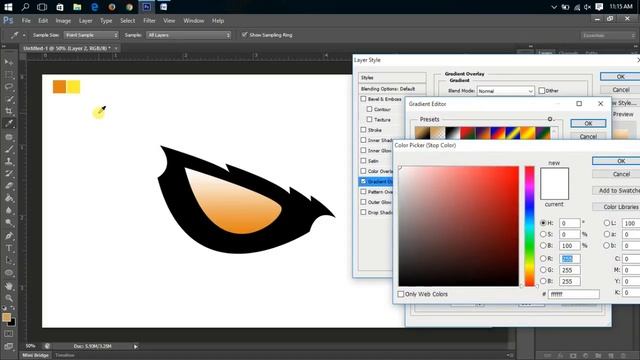Select the Move tool
Image resolution: width=640 pixels, height=360 pixels.
coord(9,62)
